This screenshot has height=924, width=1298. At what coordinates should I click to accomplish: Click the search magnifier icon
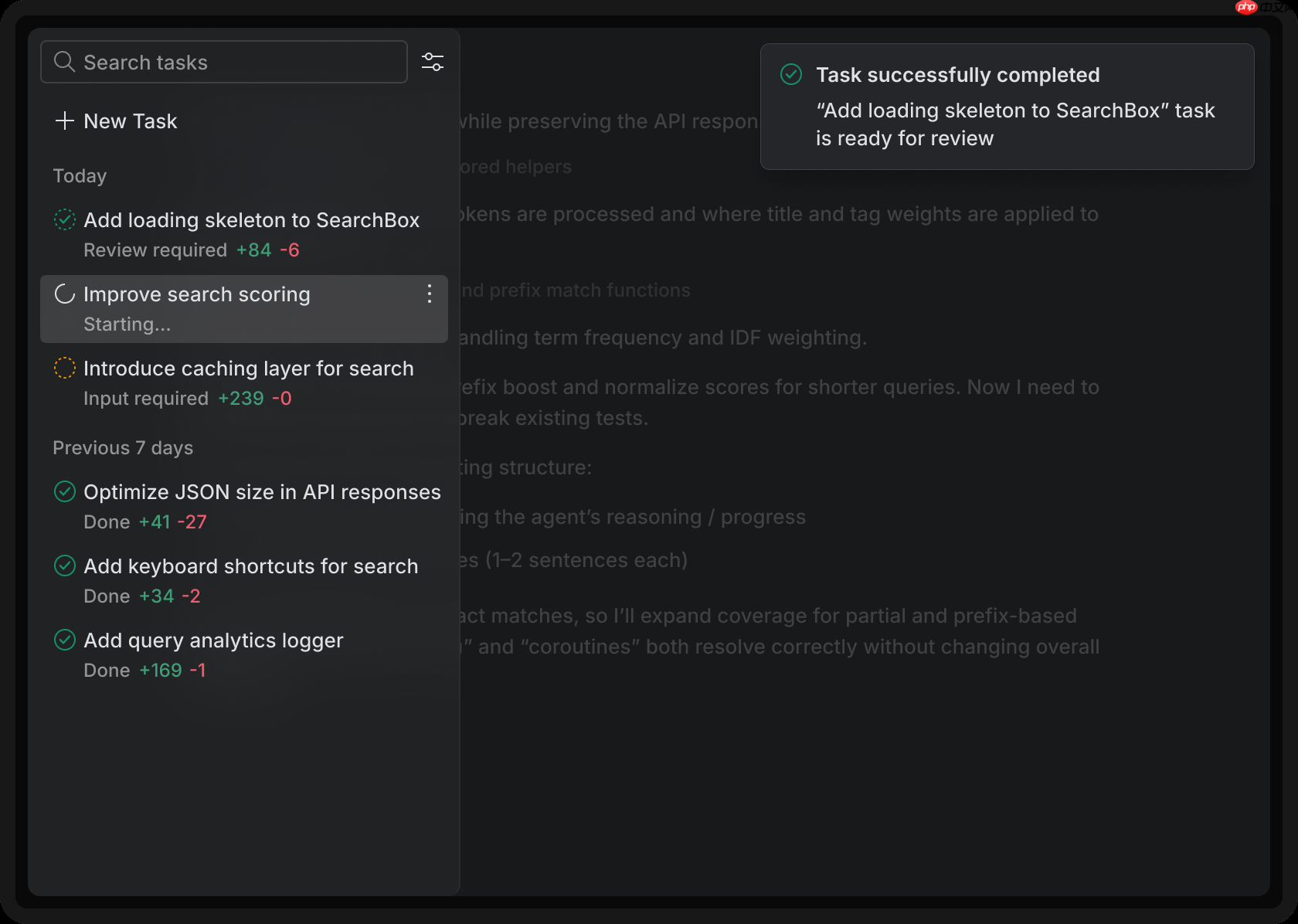pyautogui.click(x=65, y=62)
